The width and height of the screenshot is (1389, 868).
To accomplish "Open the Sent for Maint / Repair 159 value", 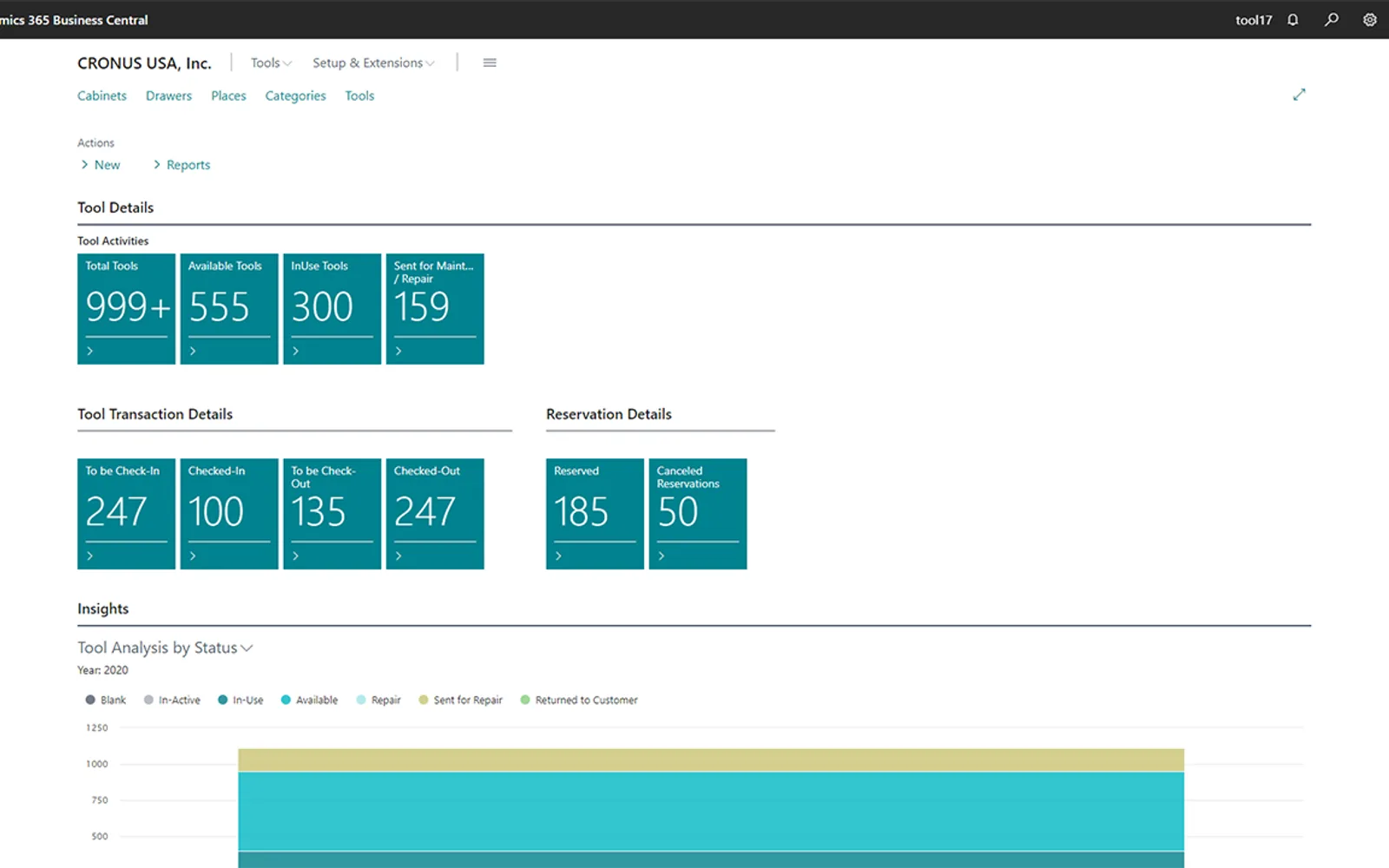I will click(422, 306).
